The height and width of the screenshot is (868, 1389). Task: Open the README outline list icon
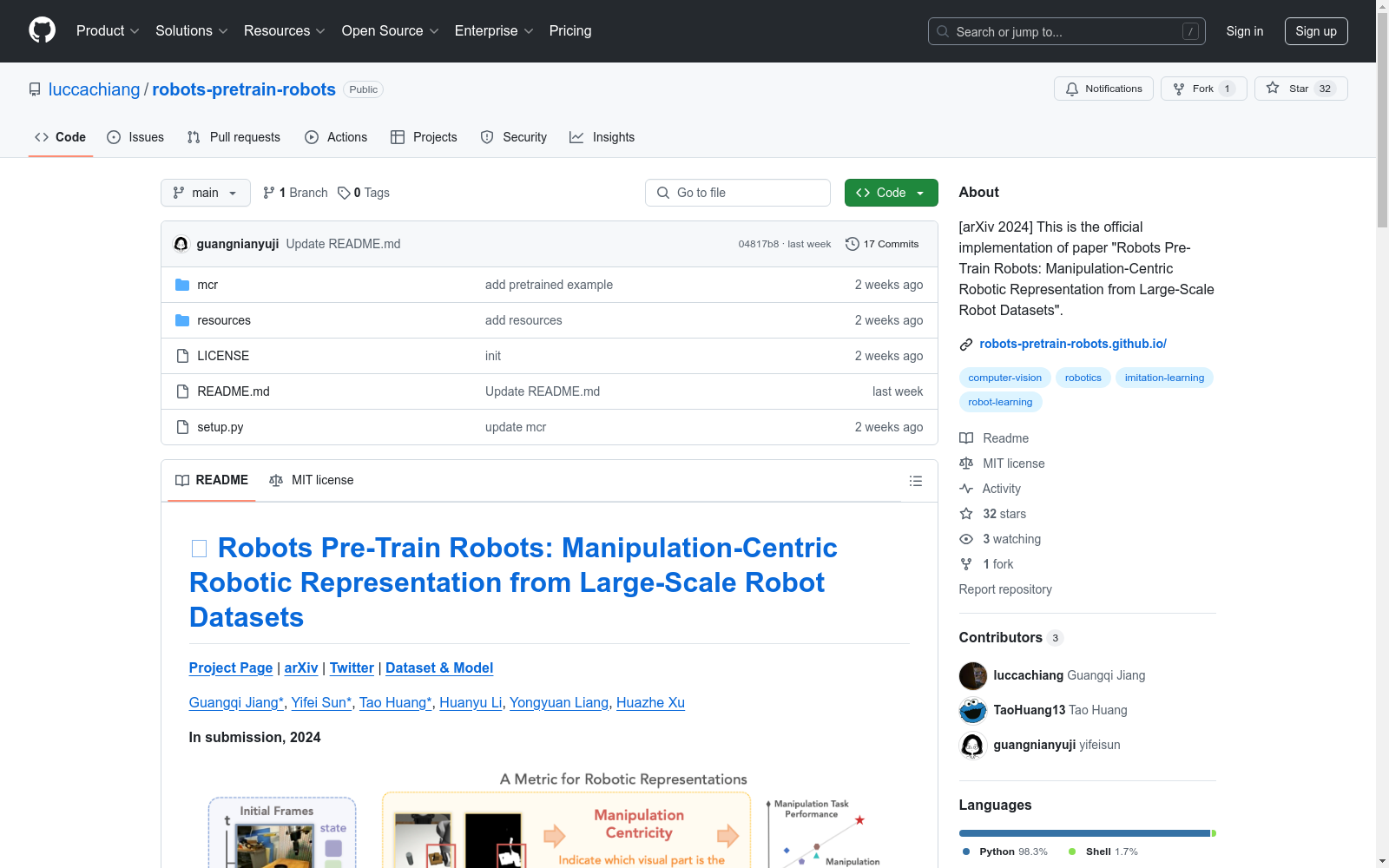[x=916, y=481]
